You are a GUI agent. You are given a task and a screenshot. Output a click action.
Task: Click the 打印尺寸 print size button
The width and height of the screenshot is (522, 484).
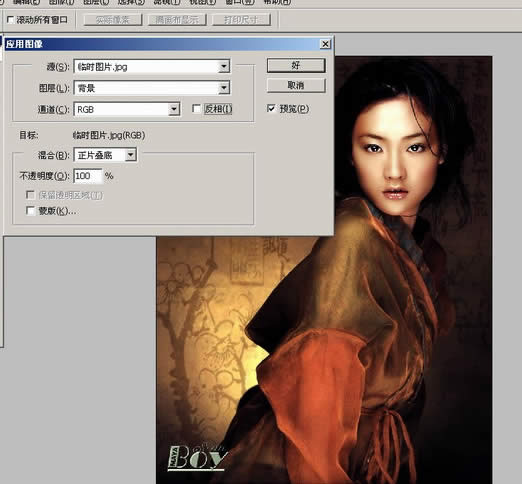(x=241, y=20)
